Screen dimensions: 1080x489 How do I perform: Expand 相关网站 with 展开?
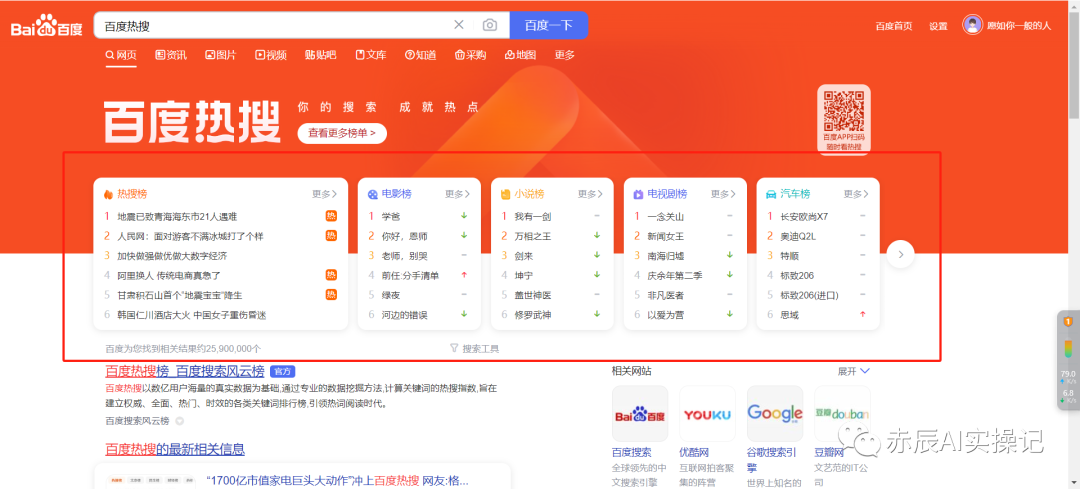(x=854, y=371)
